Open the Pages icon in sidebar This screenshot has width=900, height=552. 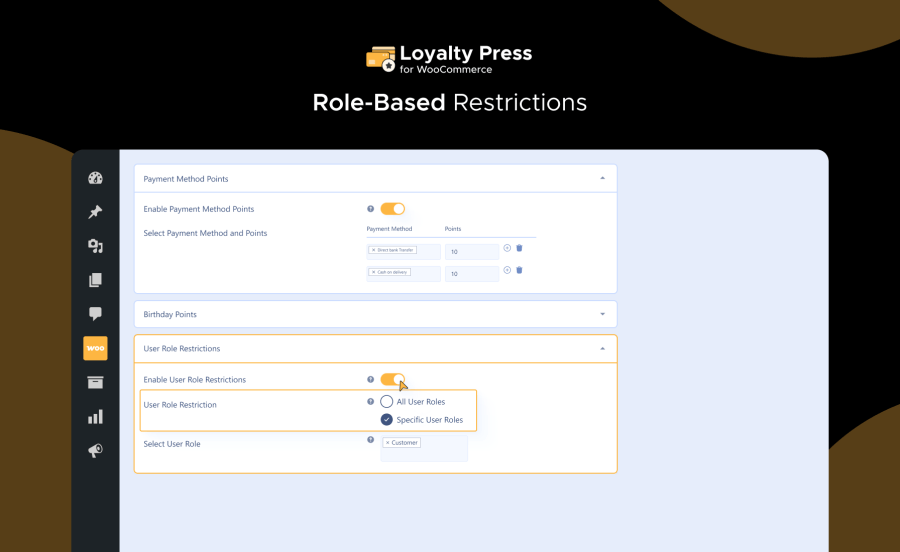coord(95,279)
